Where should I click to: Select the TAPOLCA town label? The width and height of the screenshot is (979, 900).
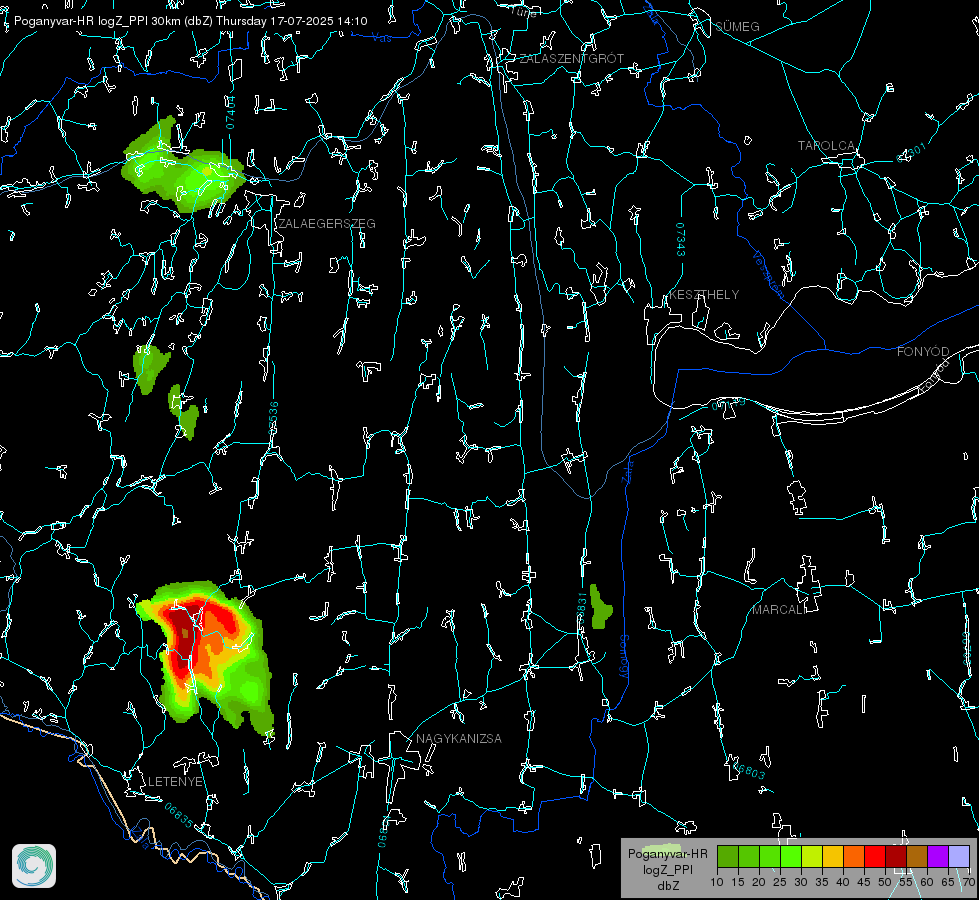tap(826, 146)
